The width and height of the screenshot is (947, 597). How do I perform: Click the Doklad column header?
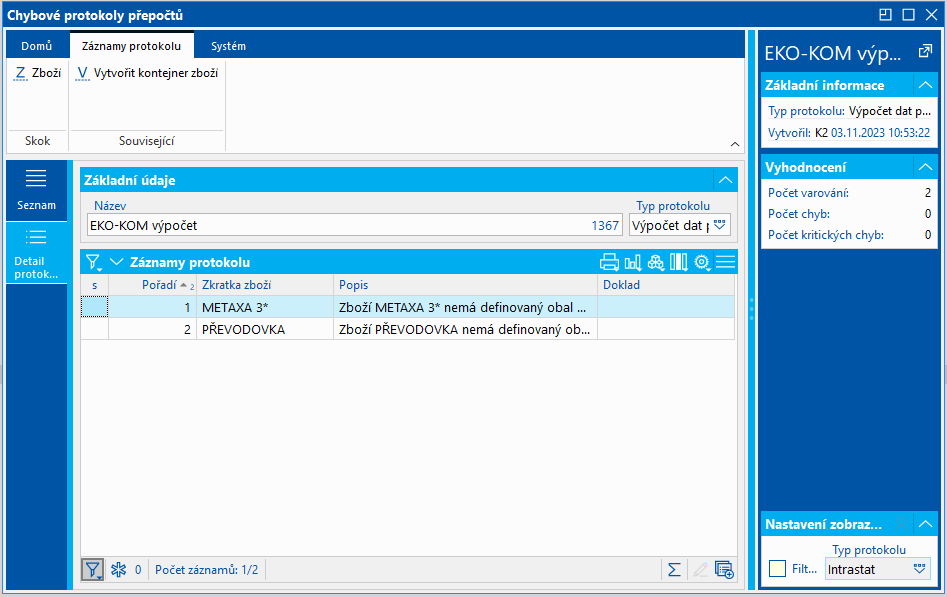666,285
